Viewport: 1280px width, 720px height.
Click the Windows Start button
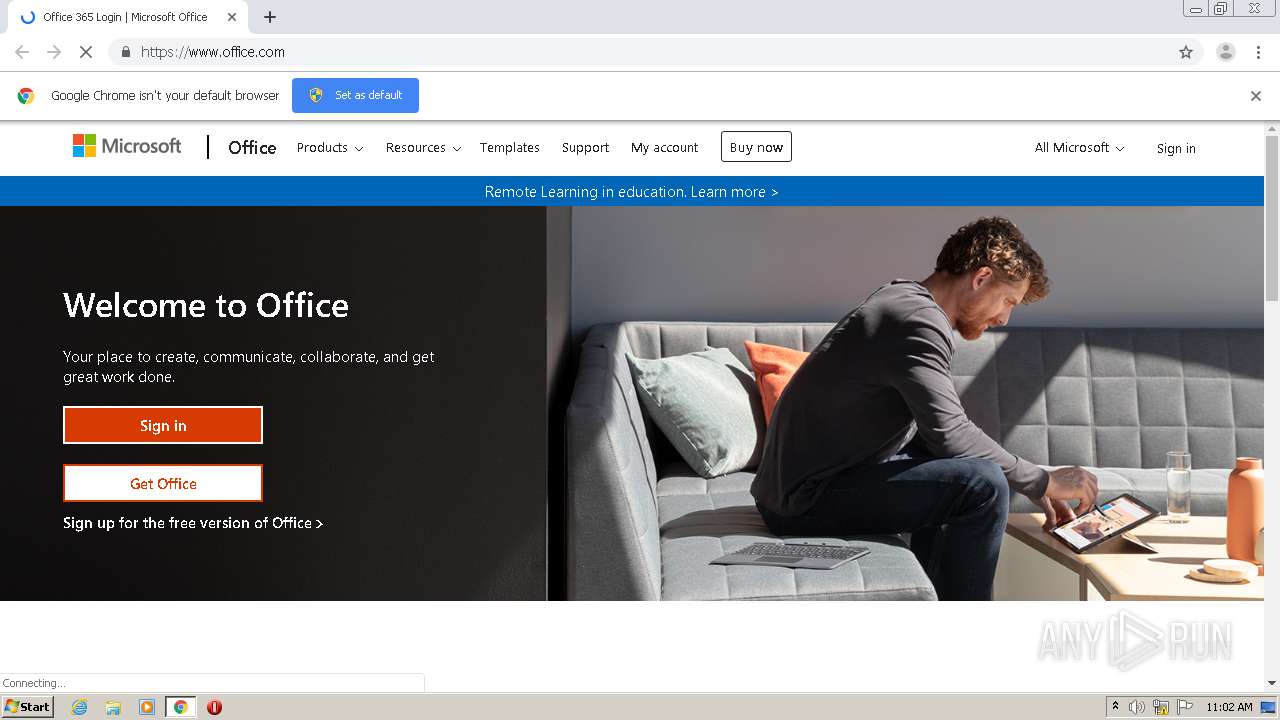point(27,707)
